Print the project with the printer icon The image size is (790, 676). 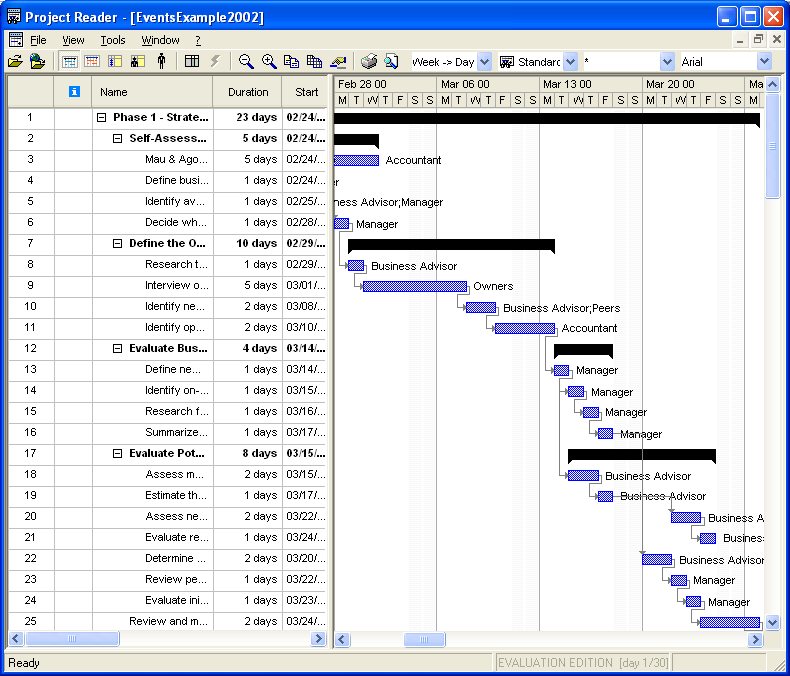369,61
